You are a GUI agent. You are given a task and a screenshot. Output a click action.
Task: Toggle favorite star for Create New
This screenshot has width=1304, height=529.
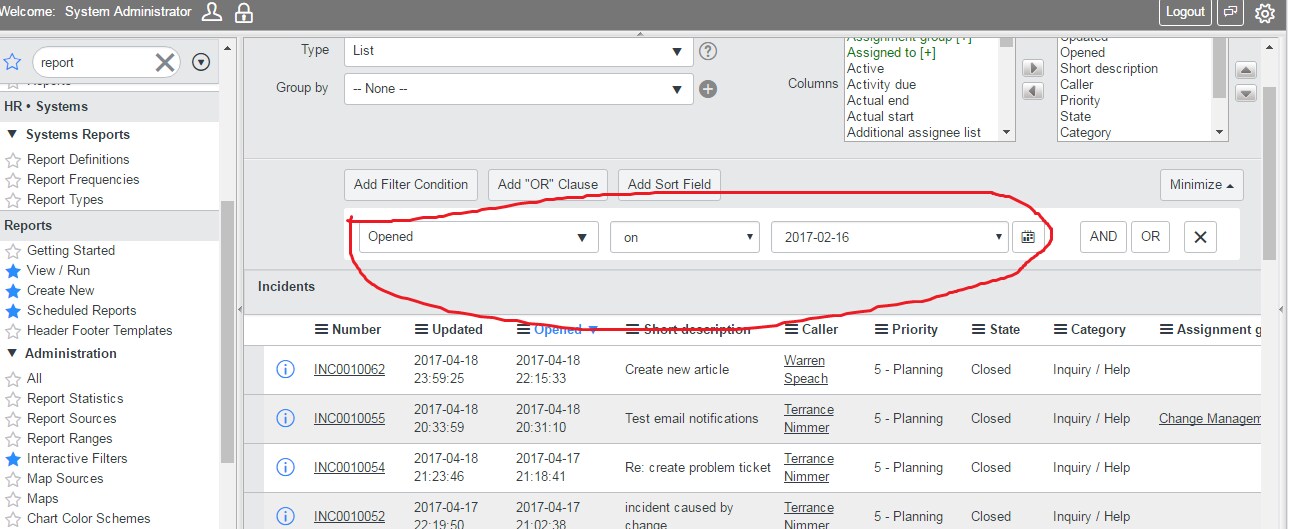[x=13, y=291]
